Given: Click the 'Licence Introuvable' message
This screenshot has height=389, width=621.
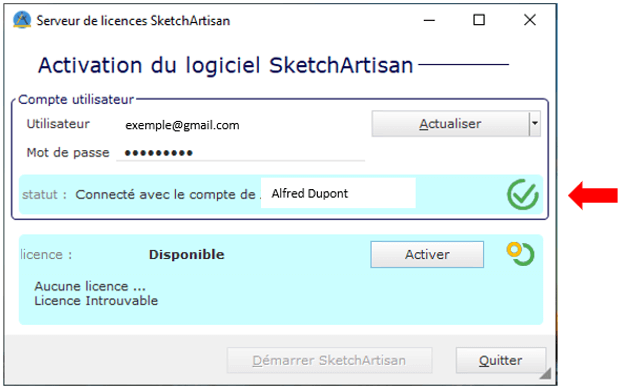Looking at the screenshot, I should point(96,301).
